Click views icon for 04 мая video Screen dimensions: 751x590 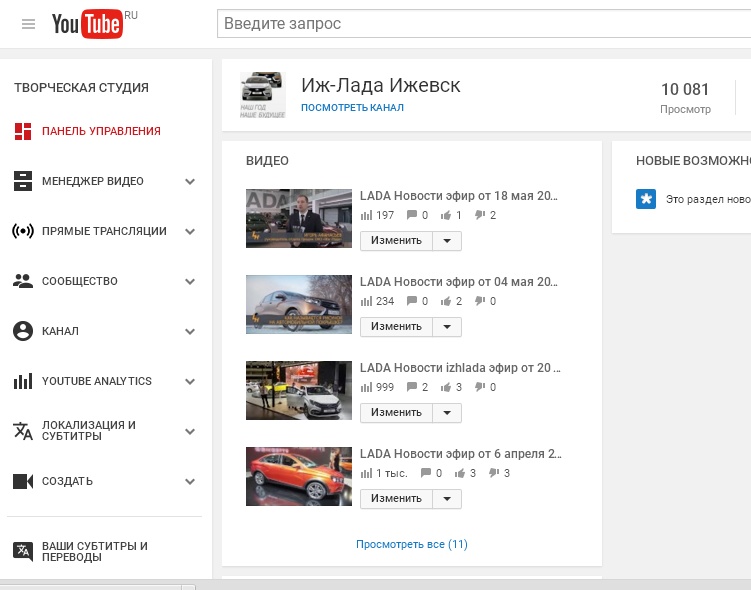[366, 301]
